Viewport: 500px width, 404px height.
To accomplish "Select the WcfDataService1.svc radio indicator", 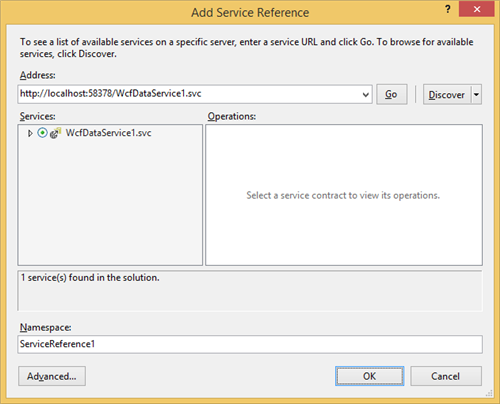I will point(42,133).
